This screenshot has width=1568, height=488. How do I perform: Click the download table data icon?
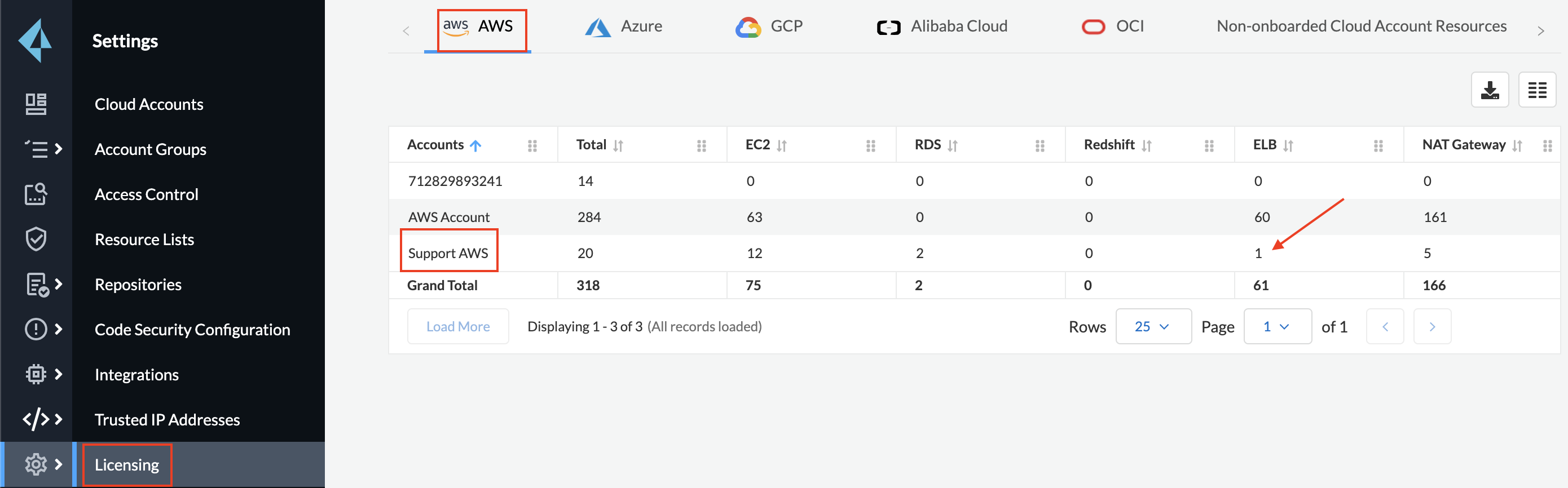point(1490,90)
